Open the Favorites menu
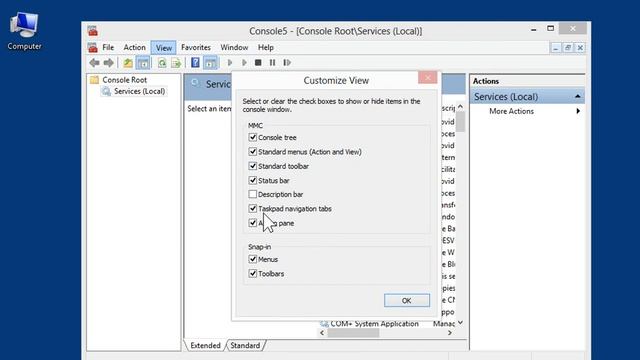This screenshot has height=360, width=640. (196, 47)
